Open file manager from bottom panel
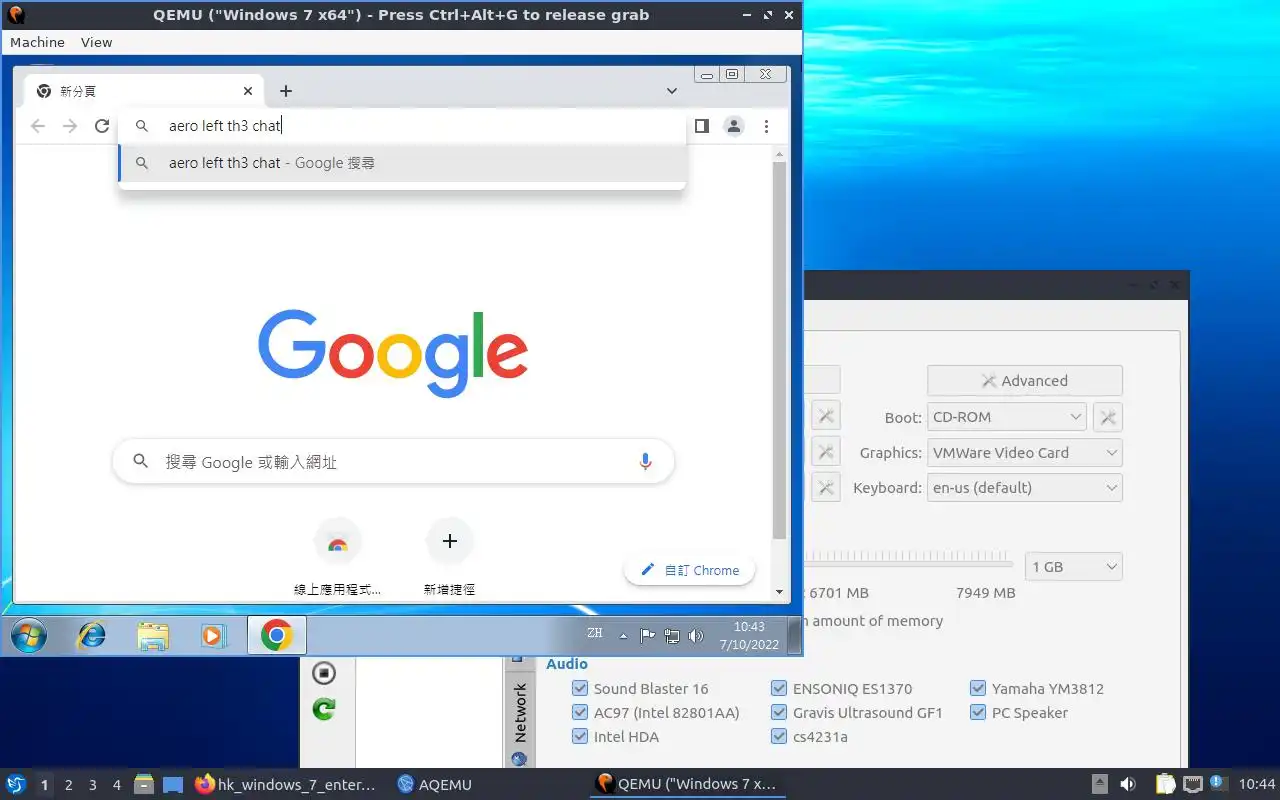Image resolution: width=1280 pixels, height=800 pixels. pos(143,785)
